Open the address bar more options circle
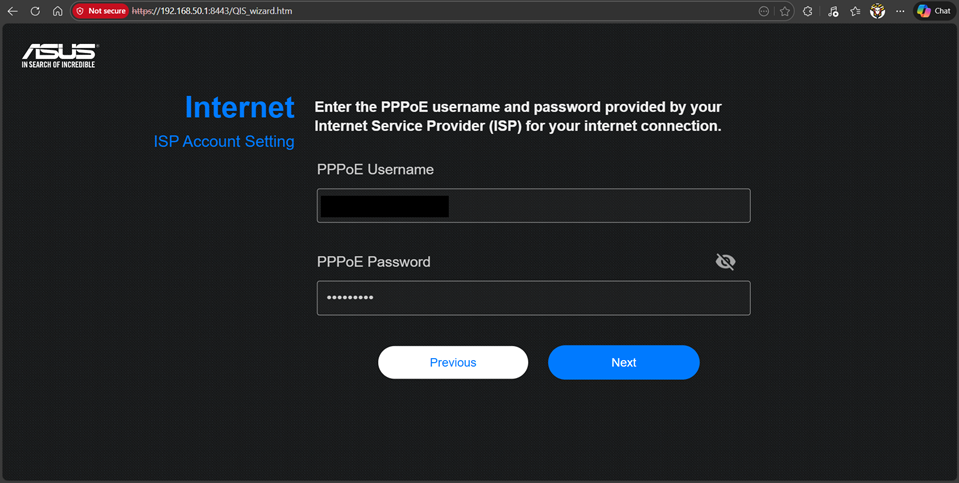The height and width of the screenshot is (483, 959). pos(764,11)
